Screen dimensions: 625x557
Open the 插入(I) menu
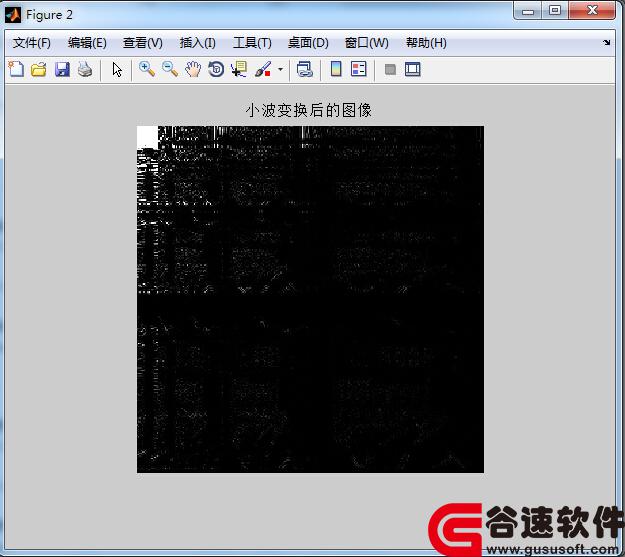pyautogui.click(x=198, y=43)
